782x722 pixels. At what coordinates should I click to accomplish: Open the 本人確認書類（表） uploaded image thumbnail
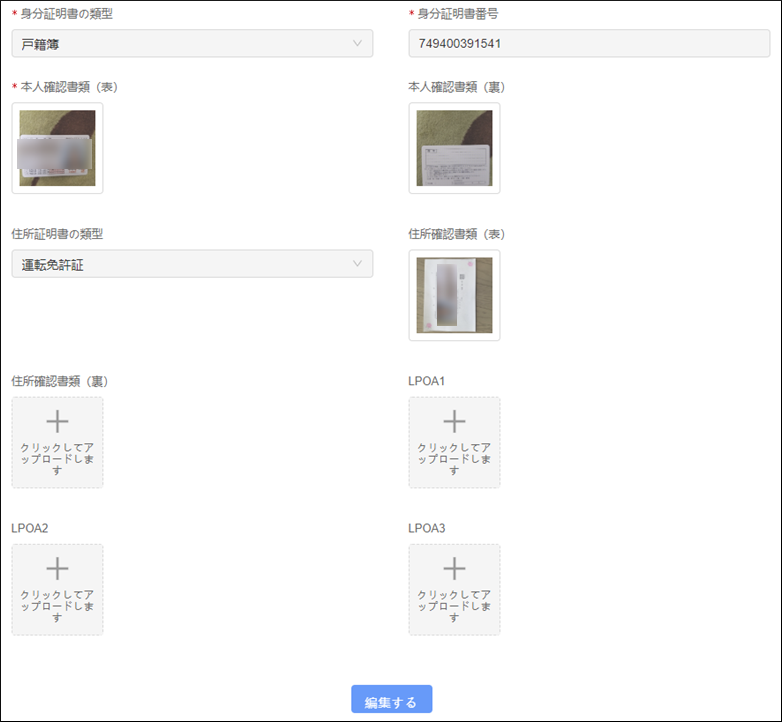click(57, 148)
